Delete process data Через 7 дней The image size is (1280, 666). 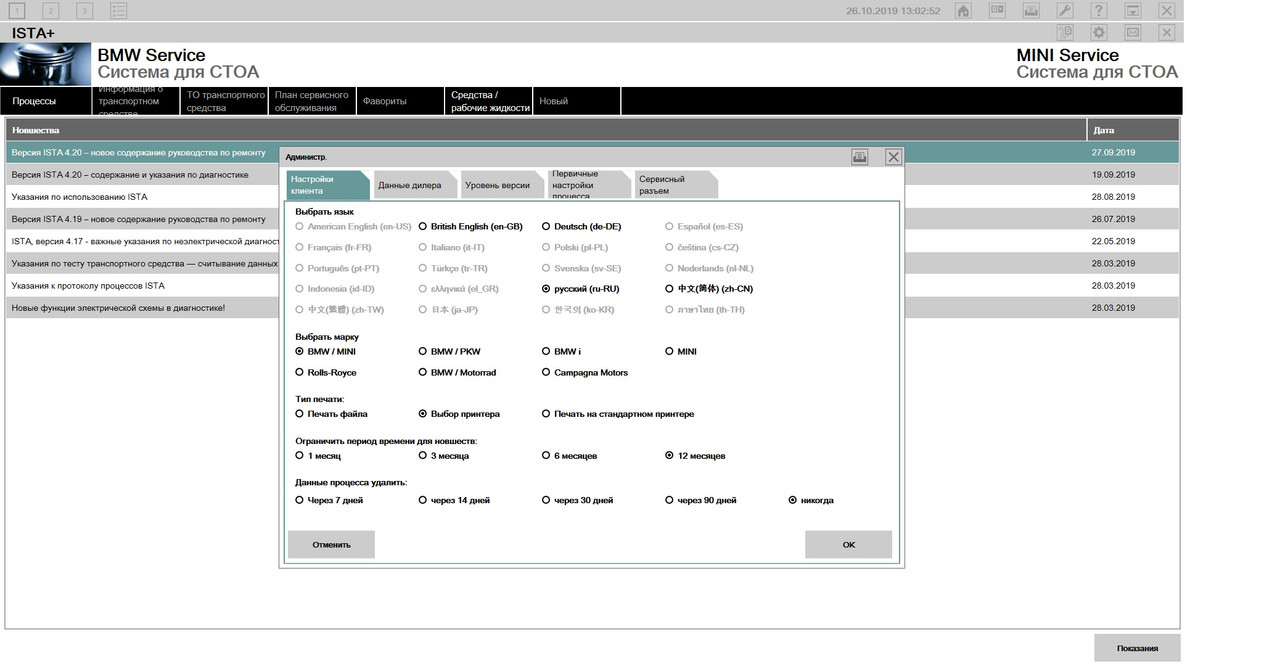pyautogui.click(x=329, y=500)
